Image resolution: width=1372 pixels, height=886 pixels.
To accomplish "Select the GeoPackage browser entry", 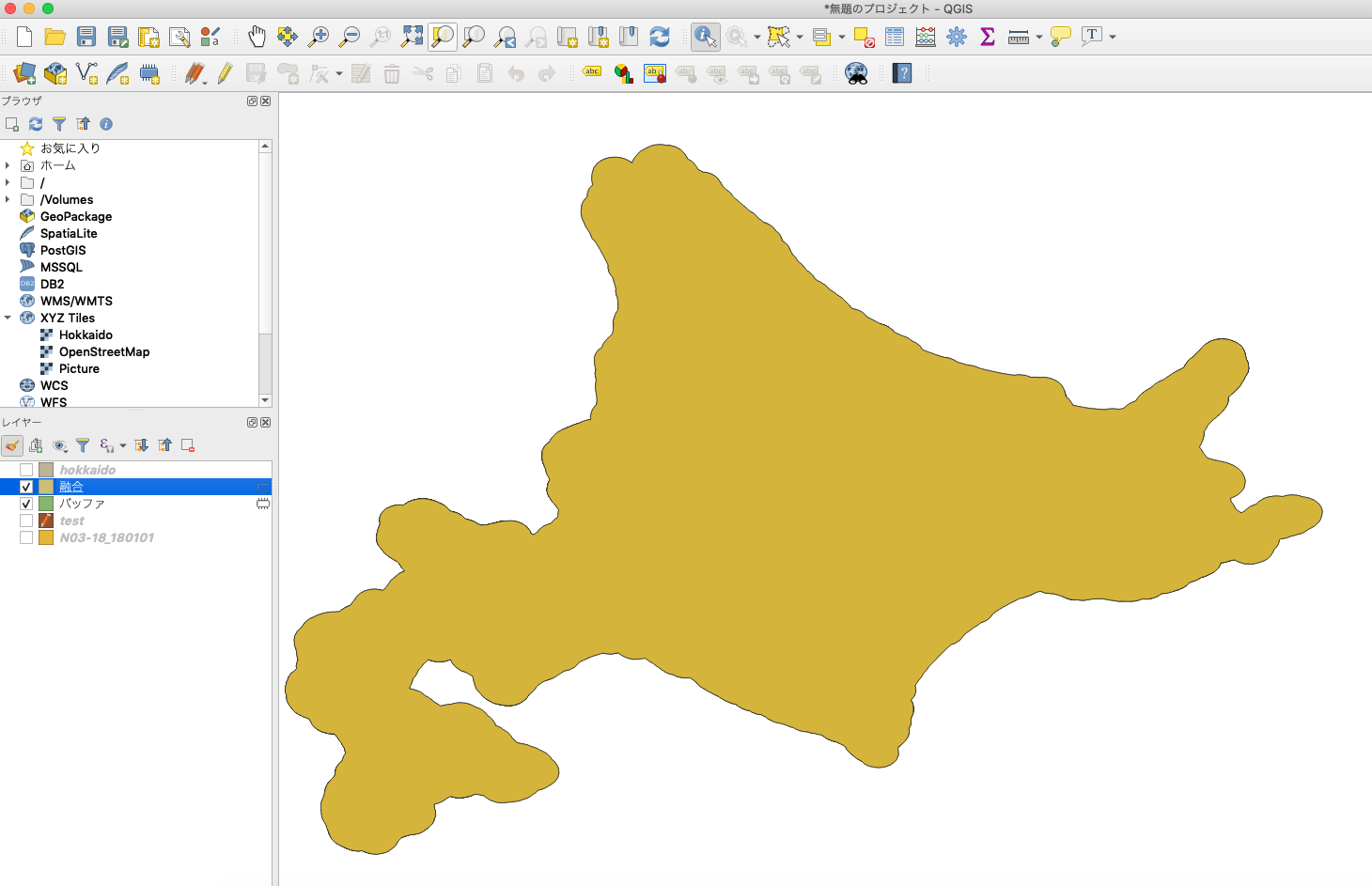I will [76, 216].
